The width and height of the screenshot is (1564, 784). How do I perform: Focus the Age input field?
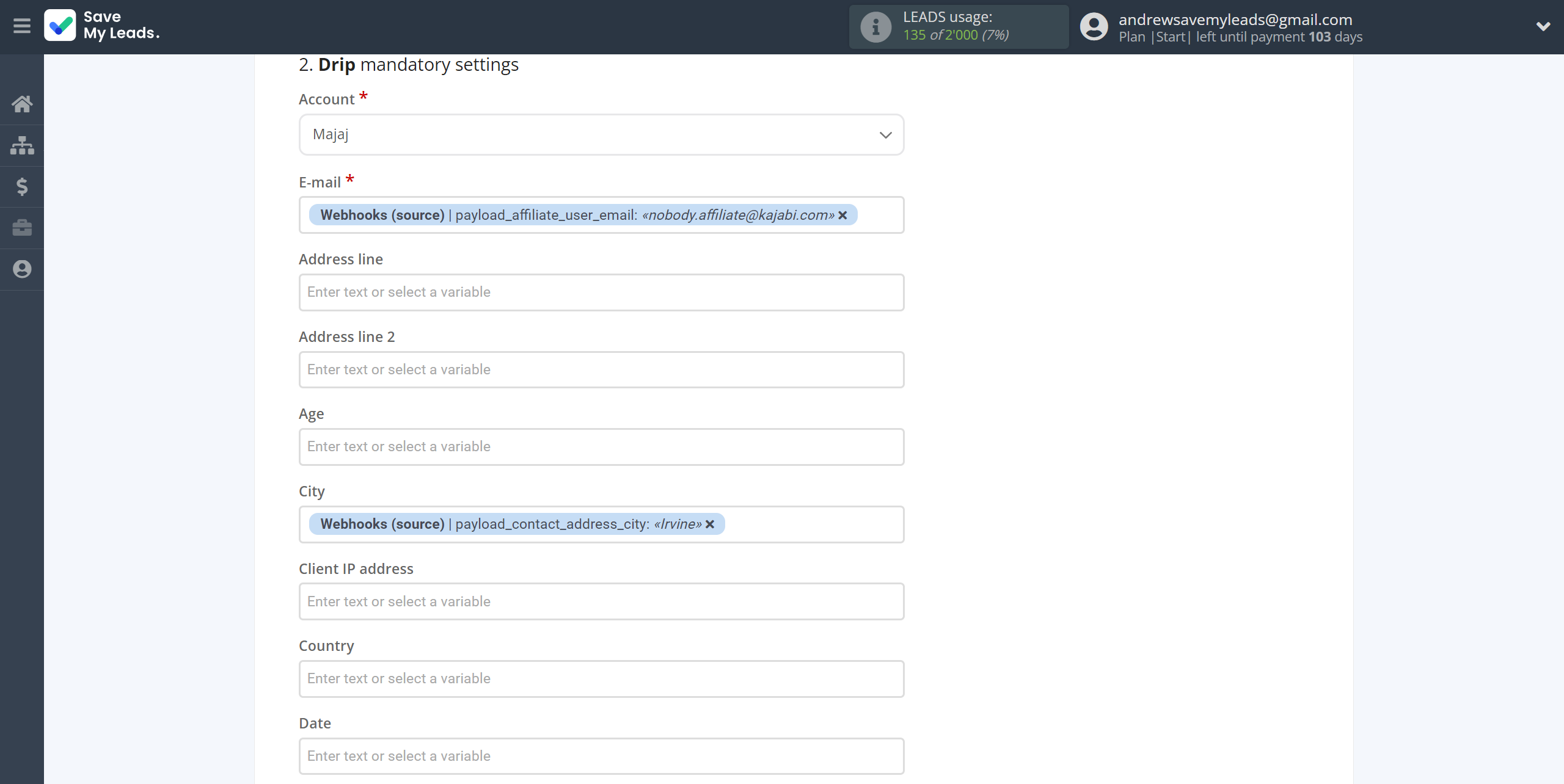(601, 447)
